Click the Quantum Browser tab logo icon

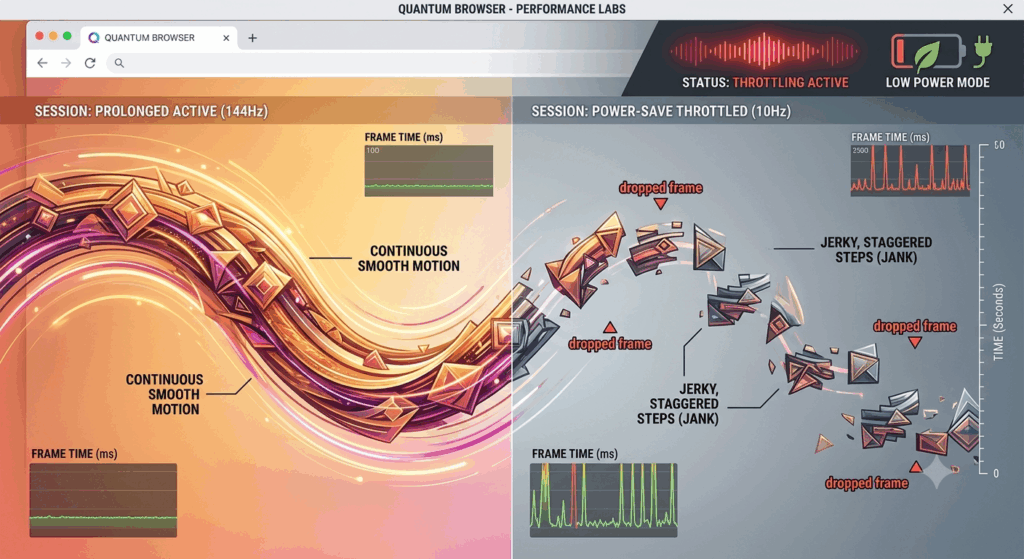tap(94, 38)
